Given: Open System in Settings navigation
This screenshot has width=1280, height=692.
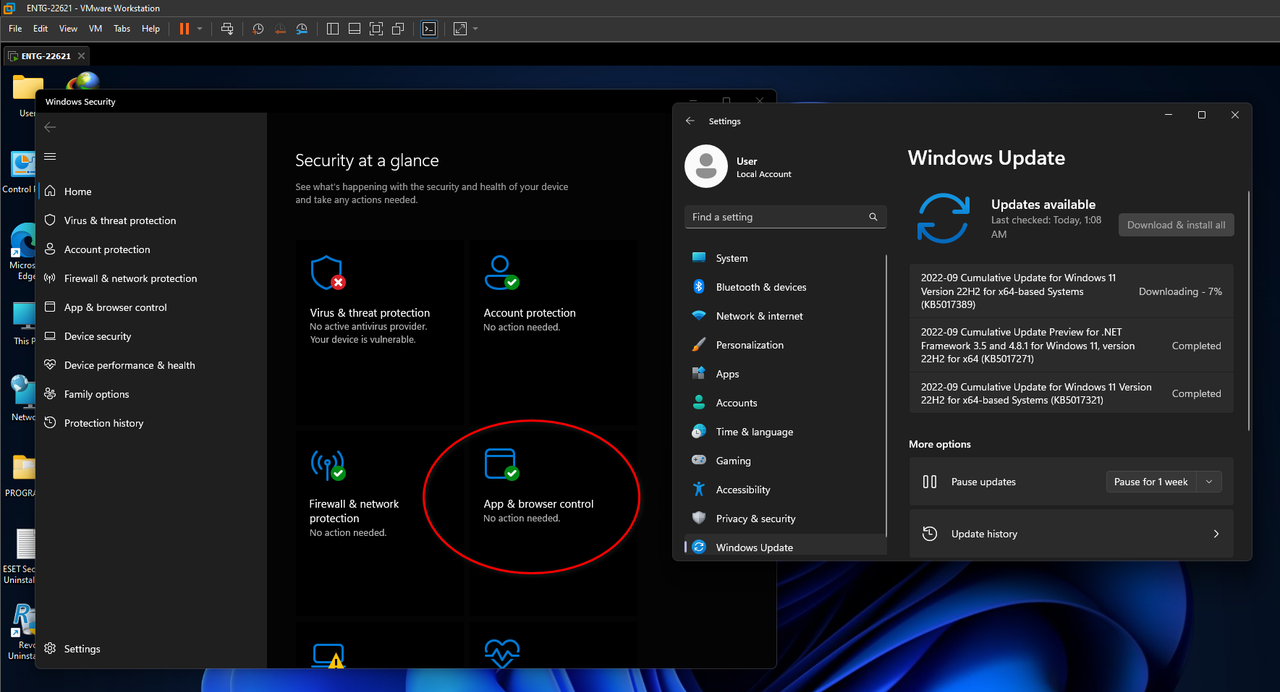Looking at the screenshot, I should click(x=785, y=258).
